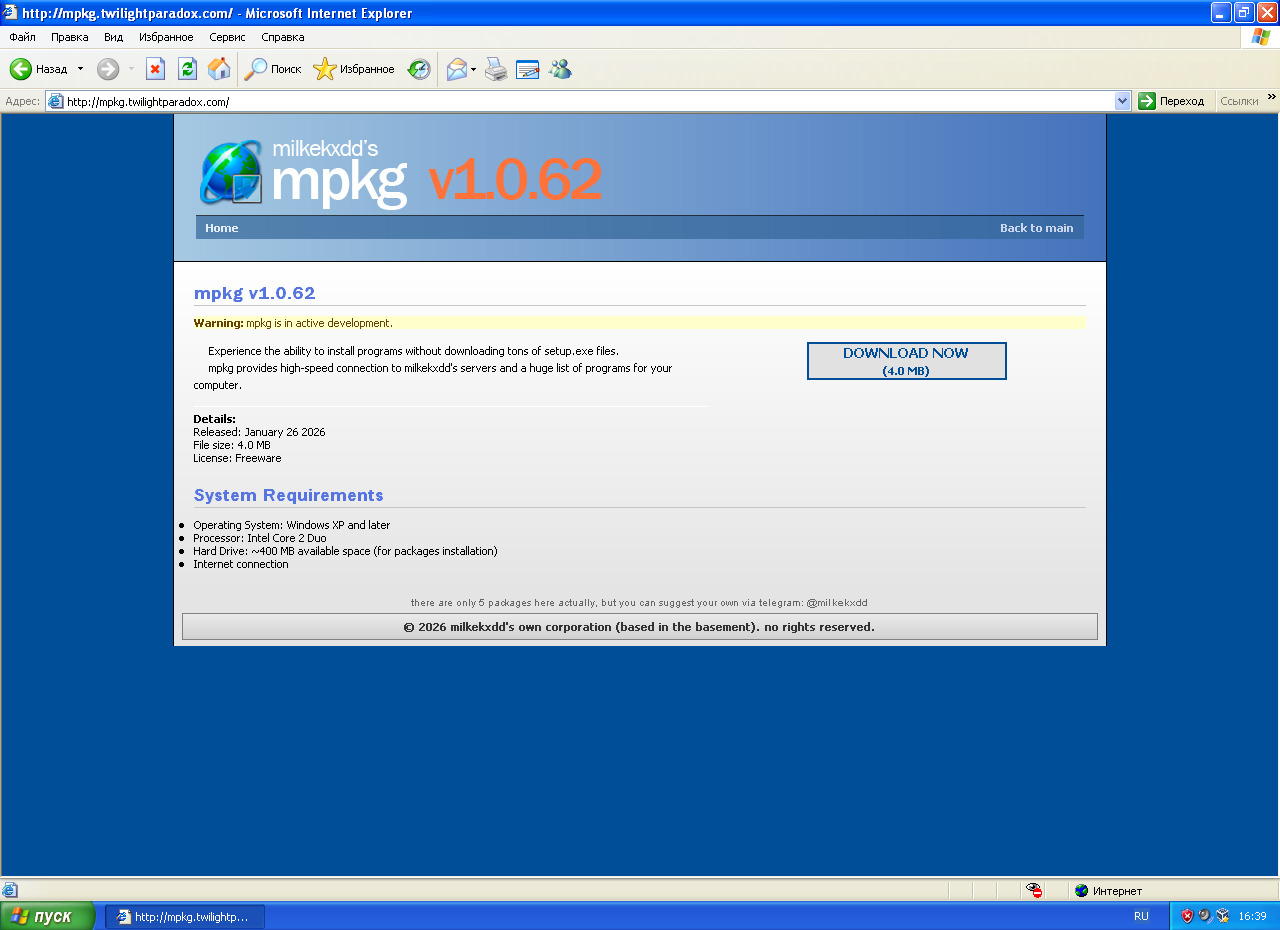The height and width of the screenshot is (930, 1280).
Task: Click the Home link in site navigation
Action: click(x=222, y=228)
